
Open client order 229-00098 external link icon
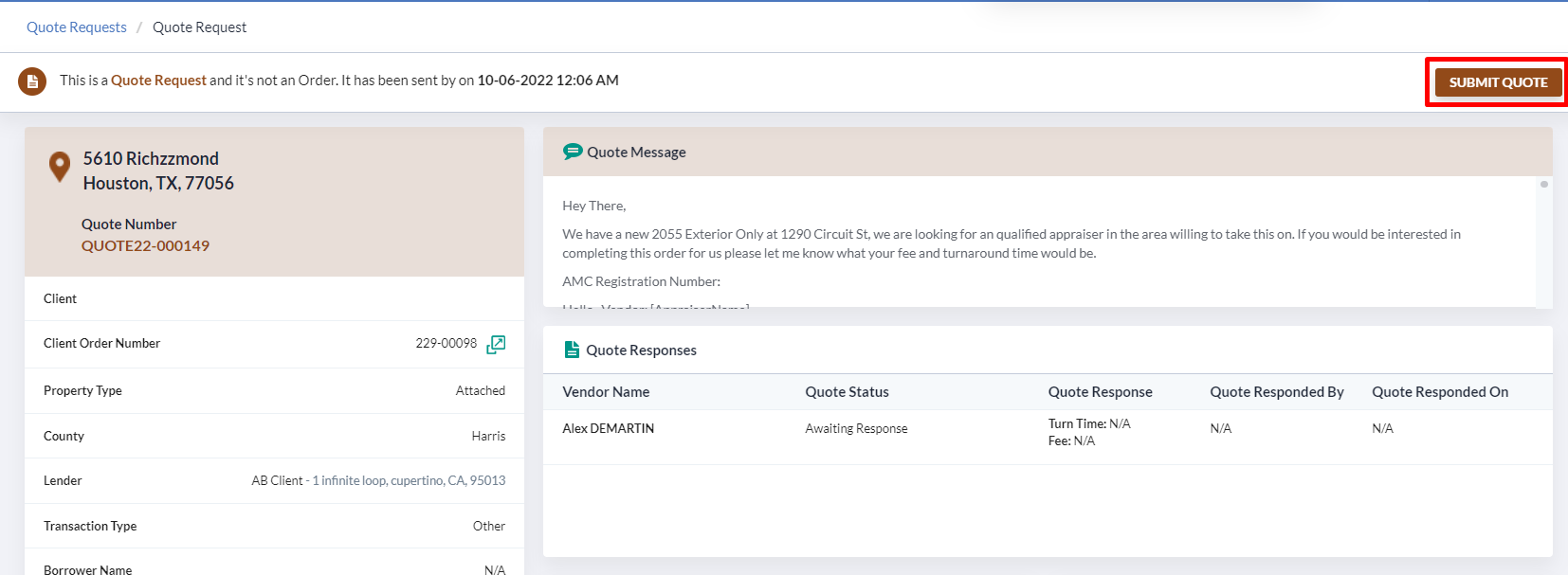[496, 344]
